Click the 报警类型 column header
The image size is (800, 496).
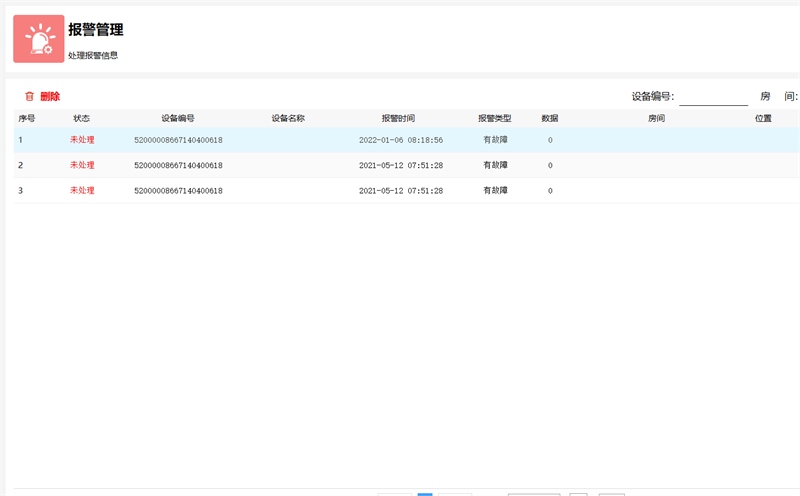495,118
